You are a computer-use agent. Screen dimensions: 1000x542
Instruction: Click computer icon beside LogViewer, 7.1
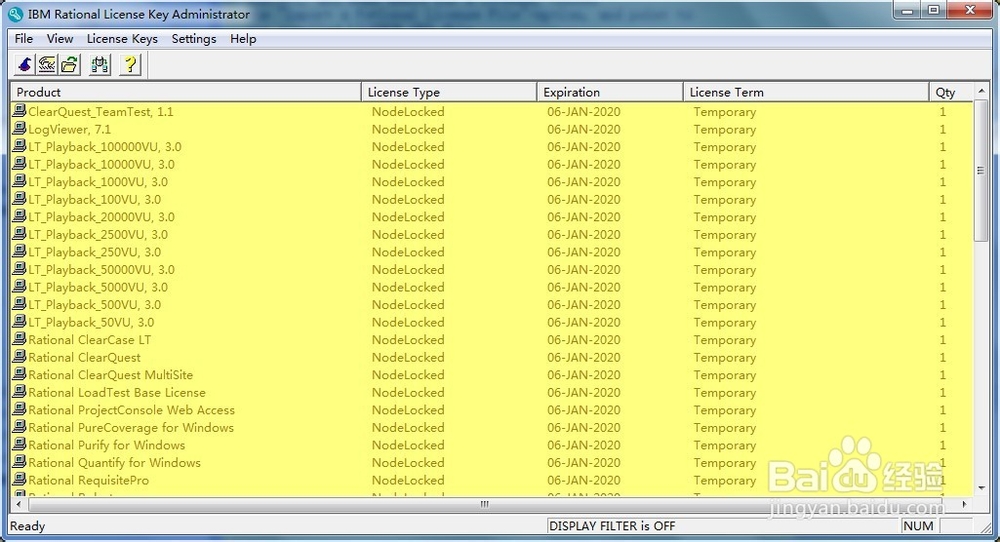click(x=20, y=129)
